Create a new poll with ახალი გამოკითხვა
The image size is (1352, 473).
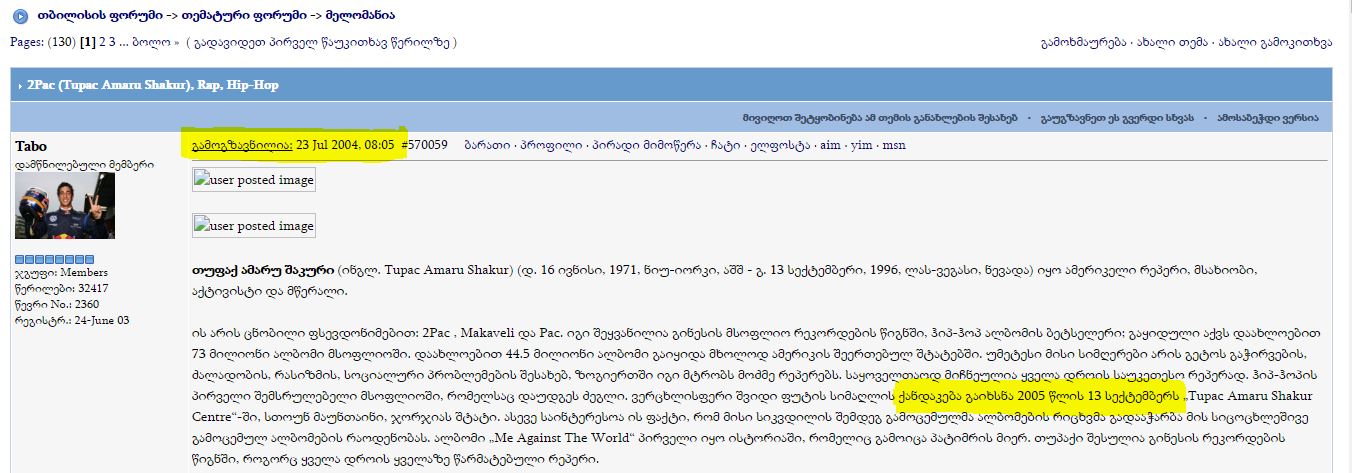[1273, 43]
